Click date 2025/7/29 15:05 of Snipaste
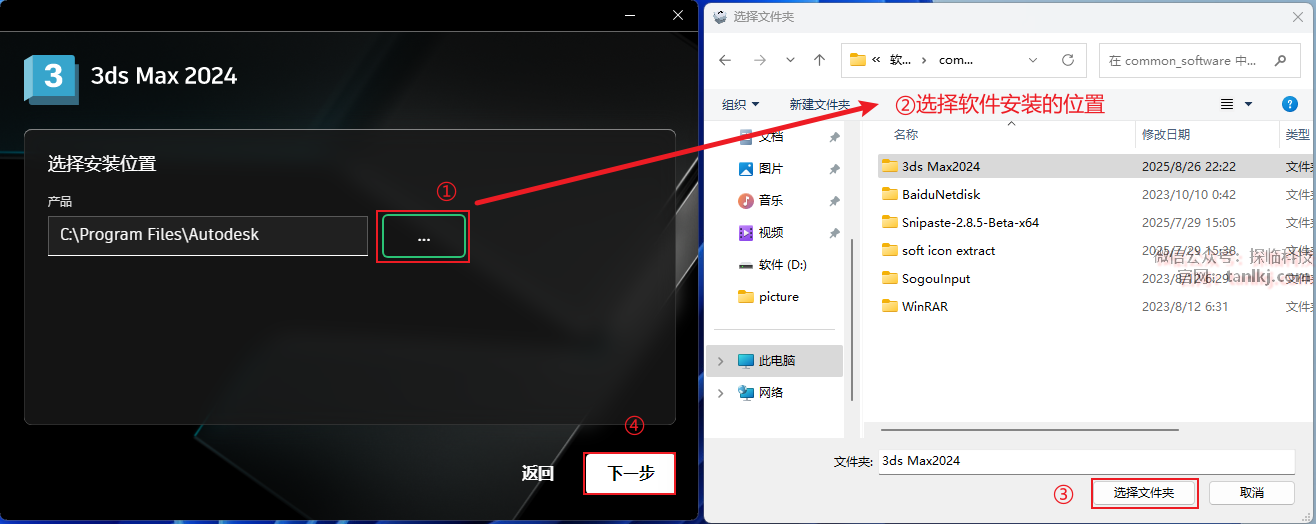 click(1188, 222)
